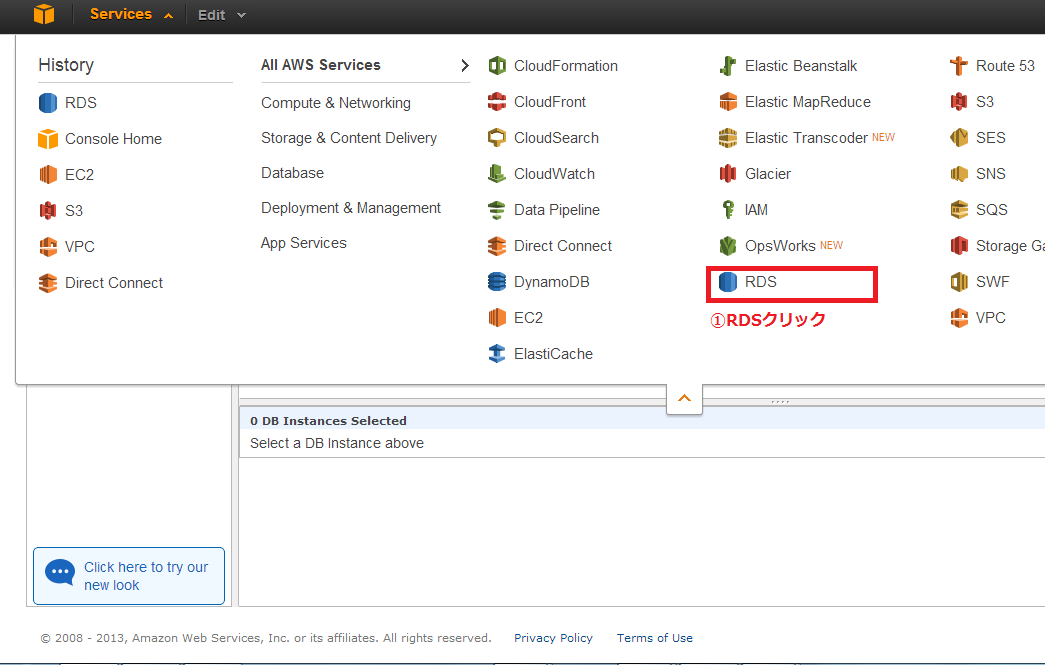Open the CloudWatch service link
The width and height of the screenshot is (1045, 665).
[554, 174]
